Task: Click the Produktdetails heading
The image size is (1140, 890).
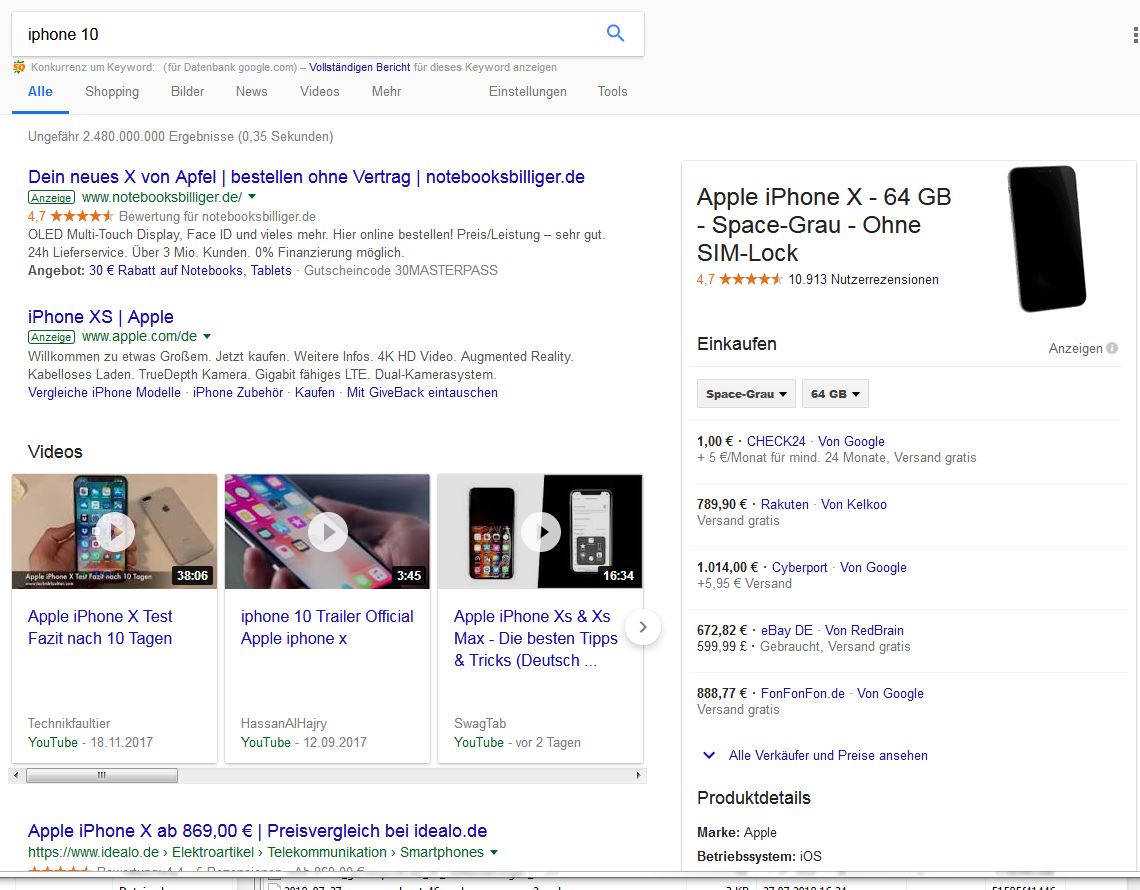Action: click(754, 798)
